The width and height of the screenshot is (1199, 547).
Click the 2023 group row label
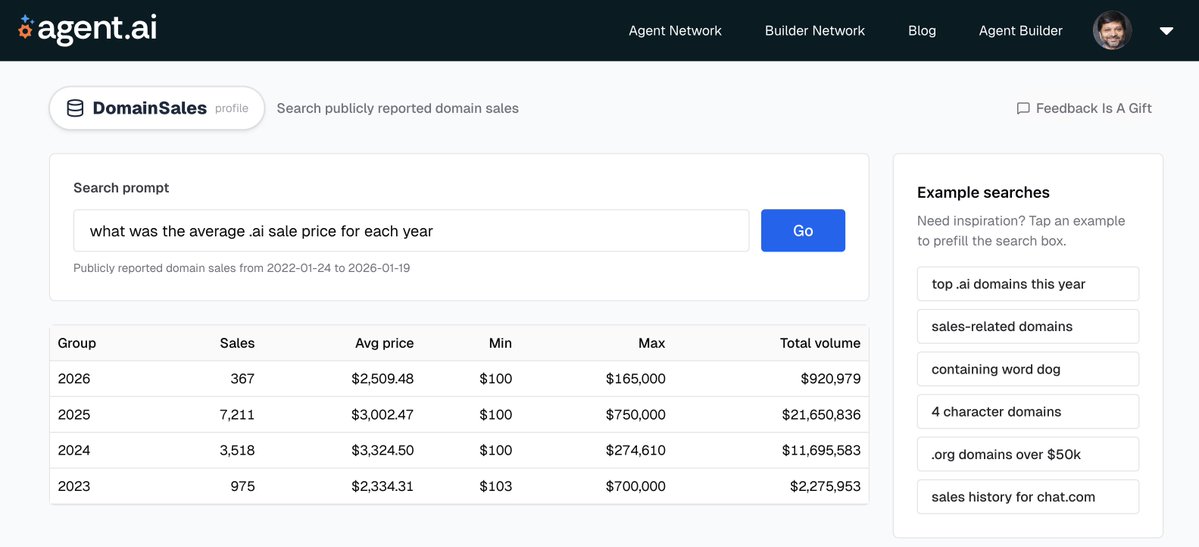[74, 487]
